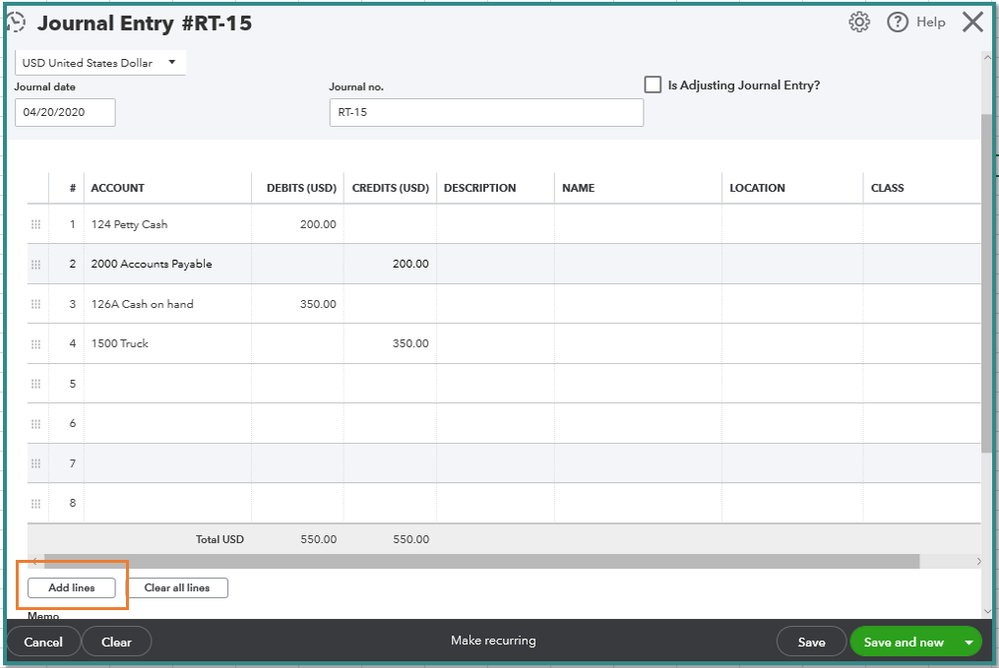Click the empty account cell in row 5
Viewport: 999px width, 668px height.
click(168, 384)
